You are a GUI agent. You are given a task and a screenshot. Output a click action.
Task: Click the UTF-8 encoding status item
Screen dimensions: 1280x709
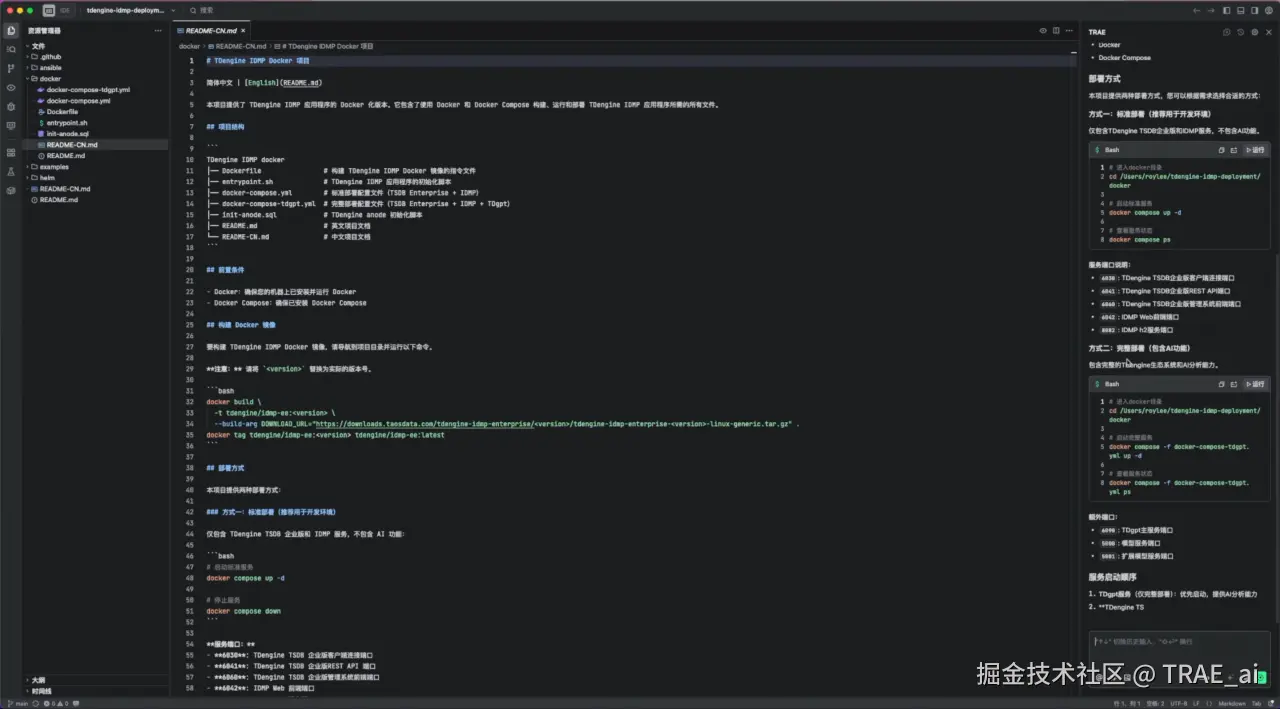1179,704
